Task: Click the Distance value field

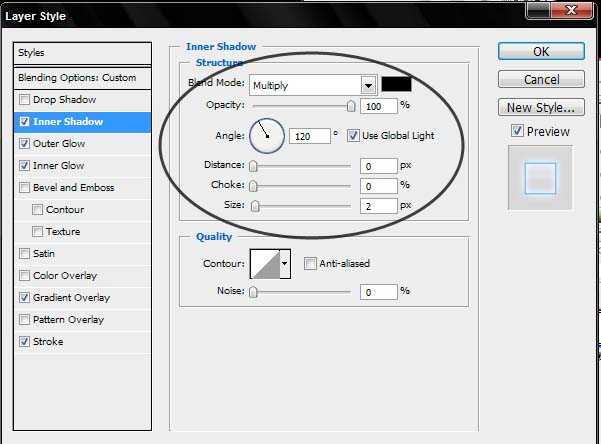Action: coord(379,166)
